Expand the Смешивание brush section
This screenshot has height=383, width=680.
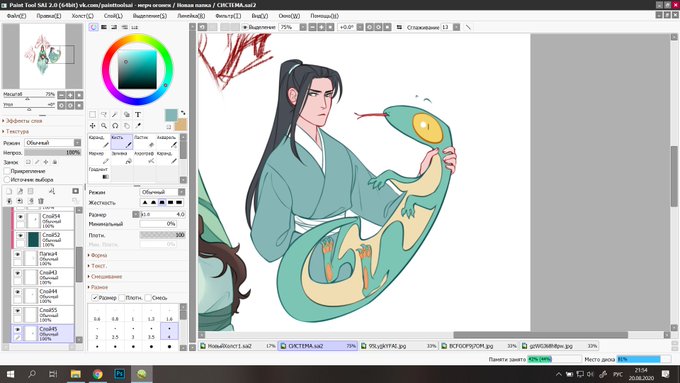(105, 276)
